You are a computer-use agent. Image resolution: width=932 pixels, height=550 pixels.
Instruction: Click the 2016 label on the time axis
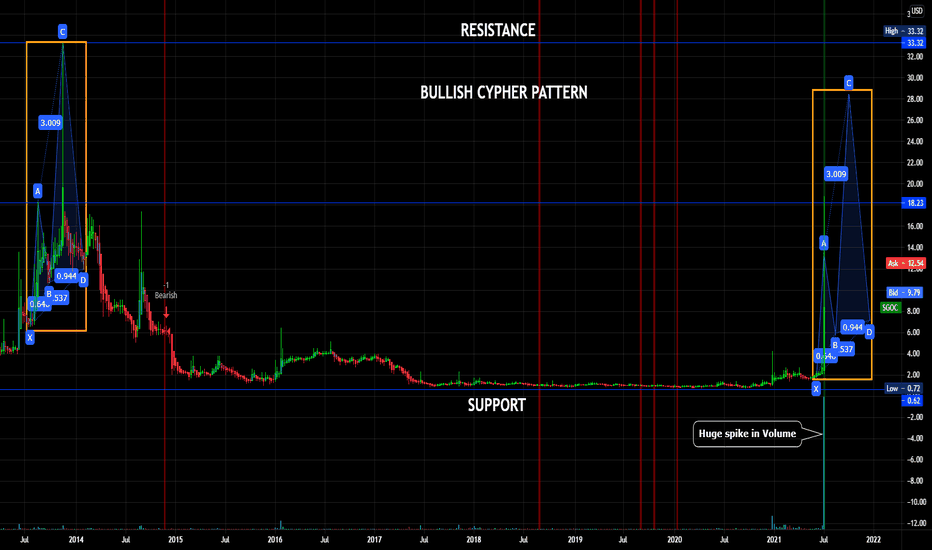[x=275, y=540]
